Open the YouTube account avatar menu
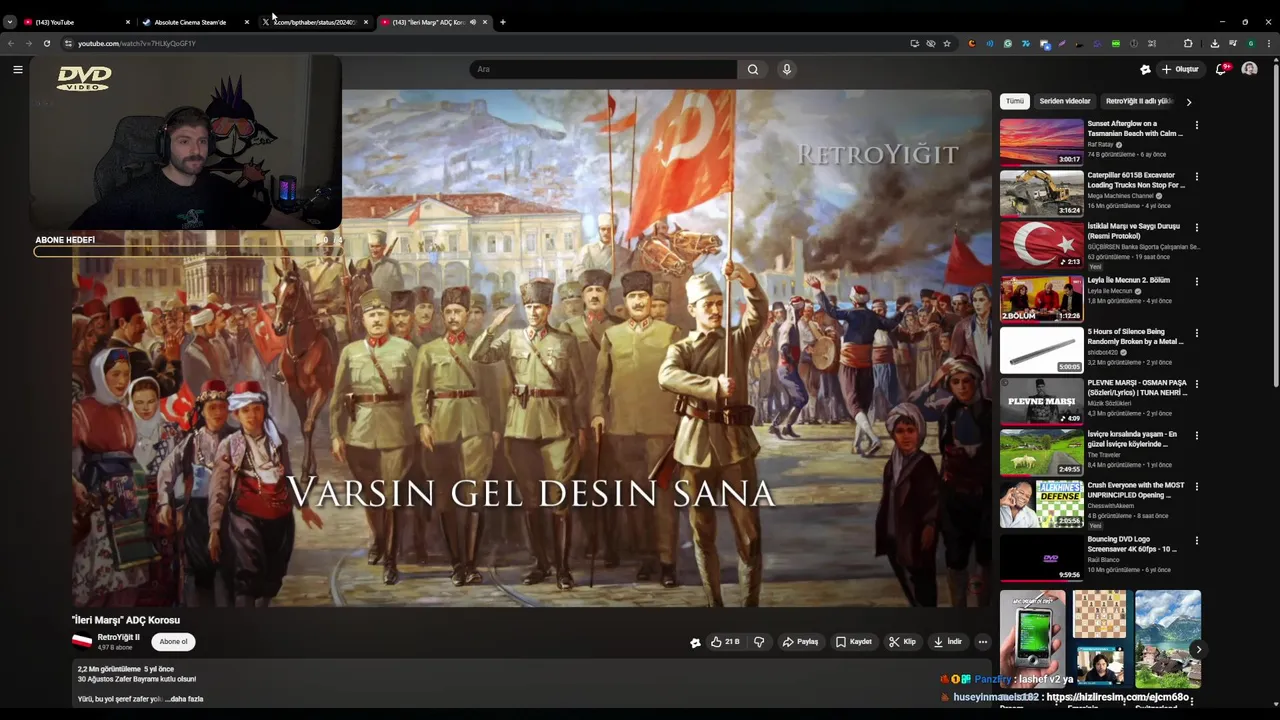Image resolution: width=1280 pixels, height=720 pixels. coord(1249,69)
